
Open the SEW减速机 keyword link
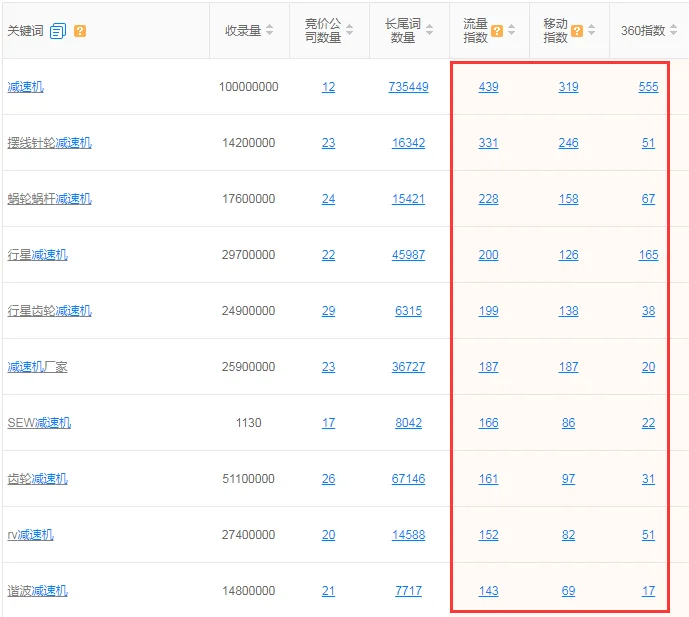click(x=39, y=423)
